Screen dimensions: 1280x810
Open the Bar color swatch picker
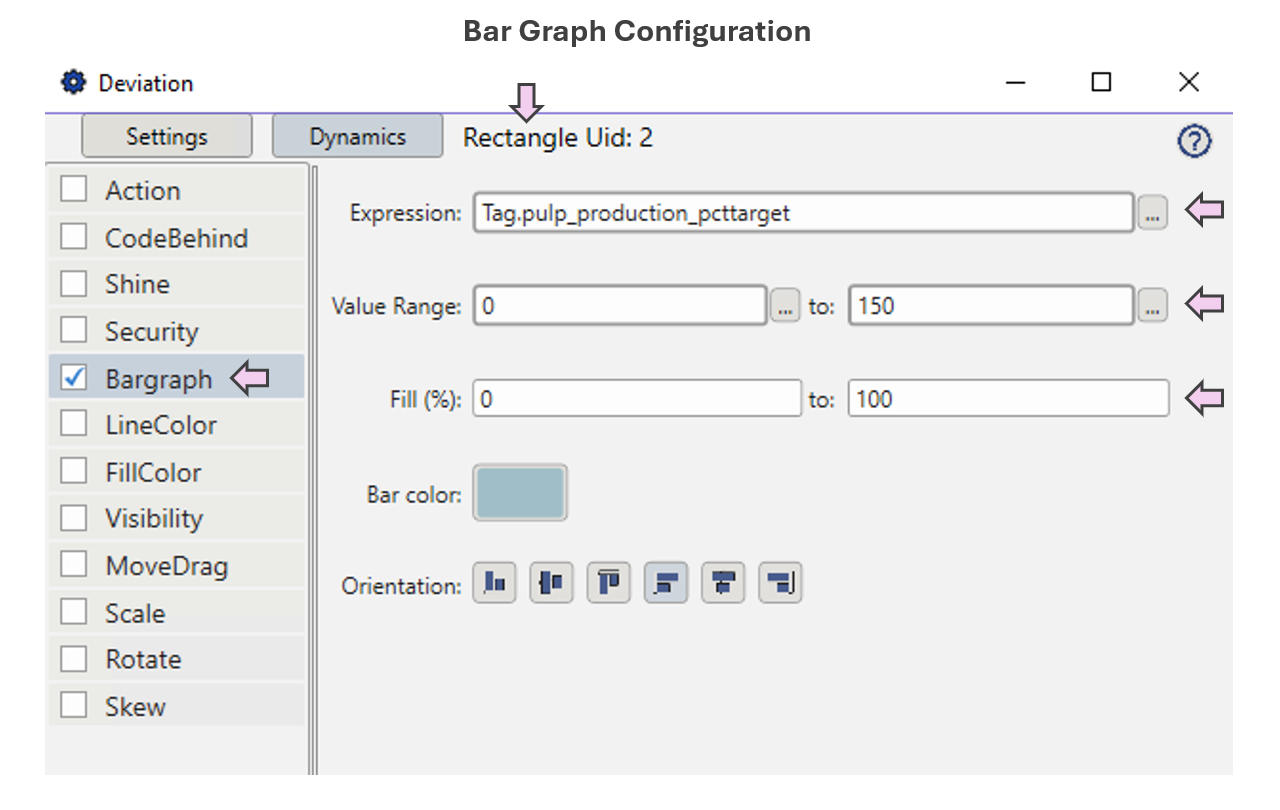pos(520,493)
